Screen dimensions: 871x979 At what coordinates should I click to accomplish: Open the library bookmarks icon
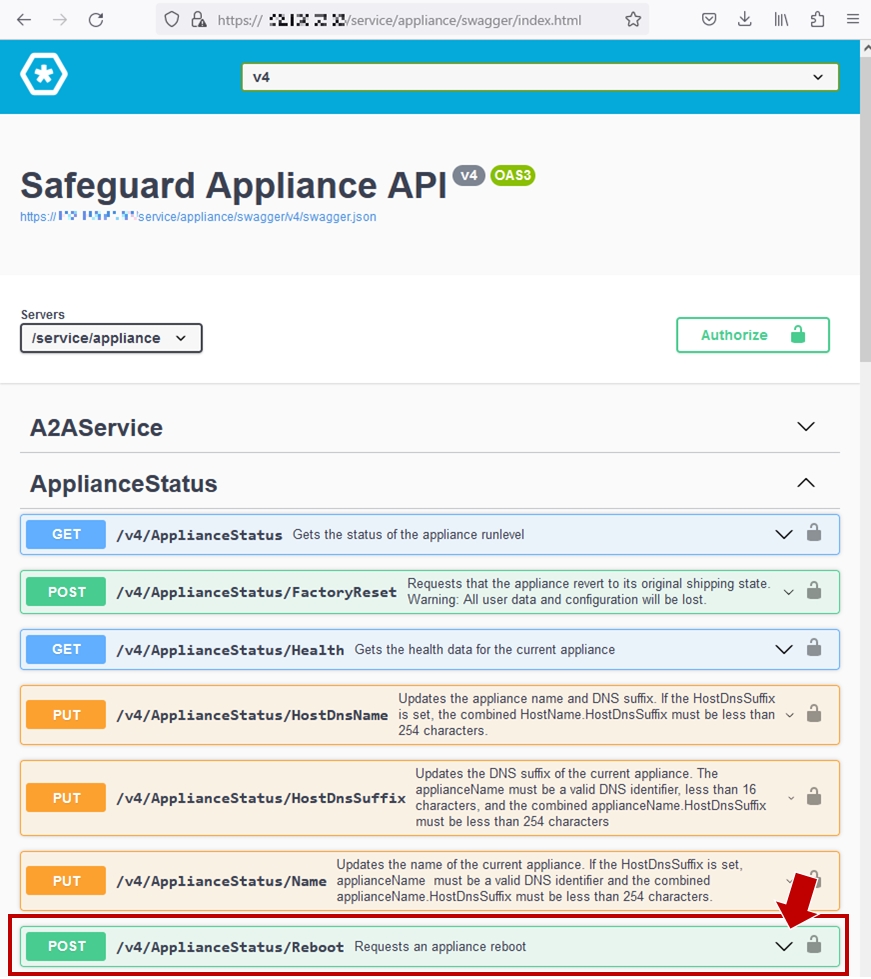coord(781,20)
